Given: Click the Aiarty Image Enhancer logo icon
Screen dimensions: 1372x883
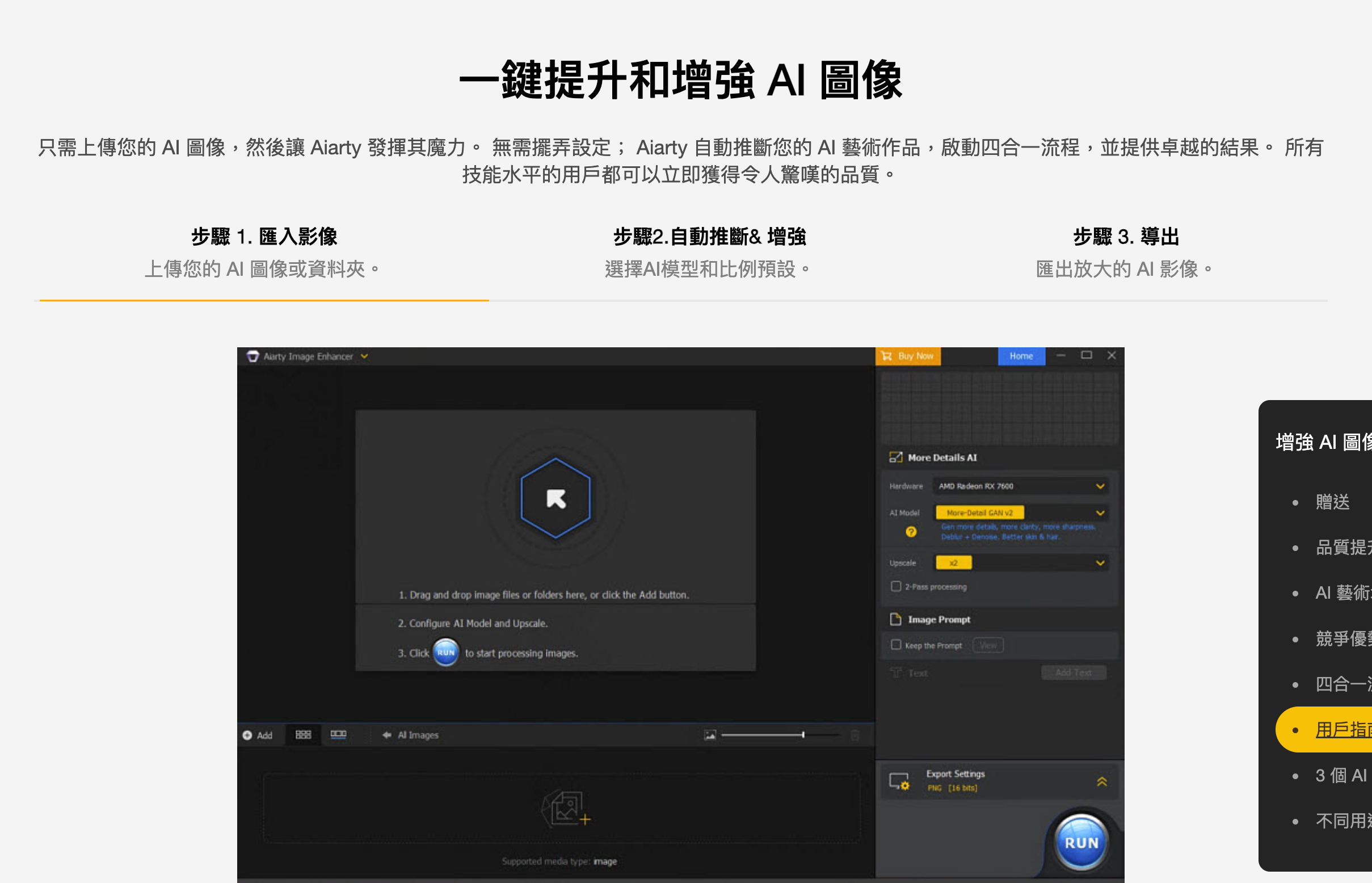Looking at the screenshot, I should (252, 356).
